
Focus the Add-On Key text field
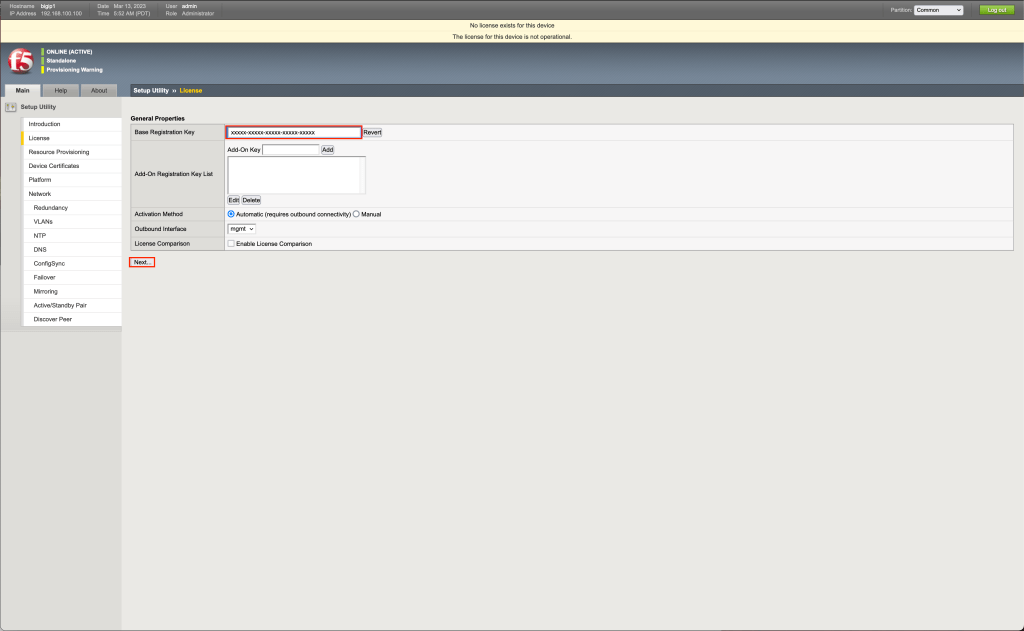pos(290,150)
